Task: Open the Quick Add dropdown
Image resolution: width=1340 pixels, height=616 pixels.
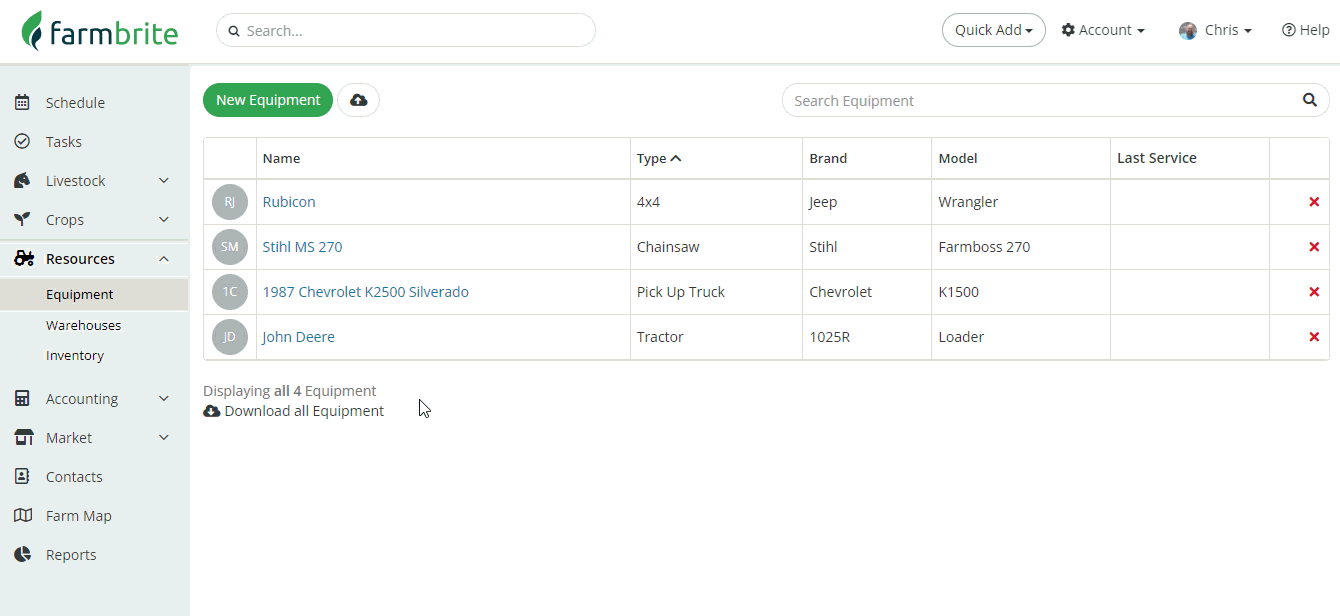Action: [x=993, y=30]
